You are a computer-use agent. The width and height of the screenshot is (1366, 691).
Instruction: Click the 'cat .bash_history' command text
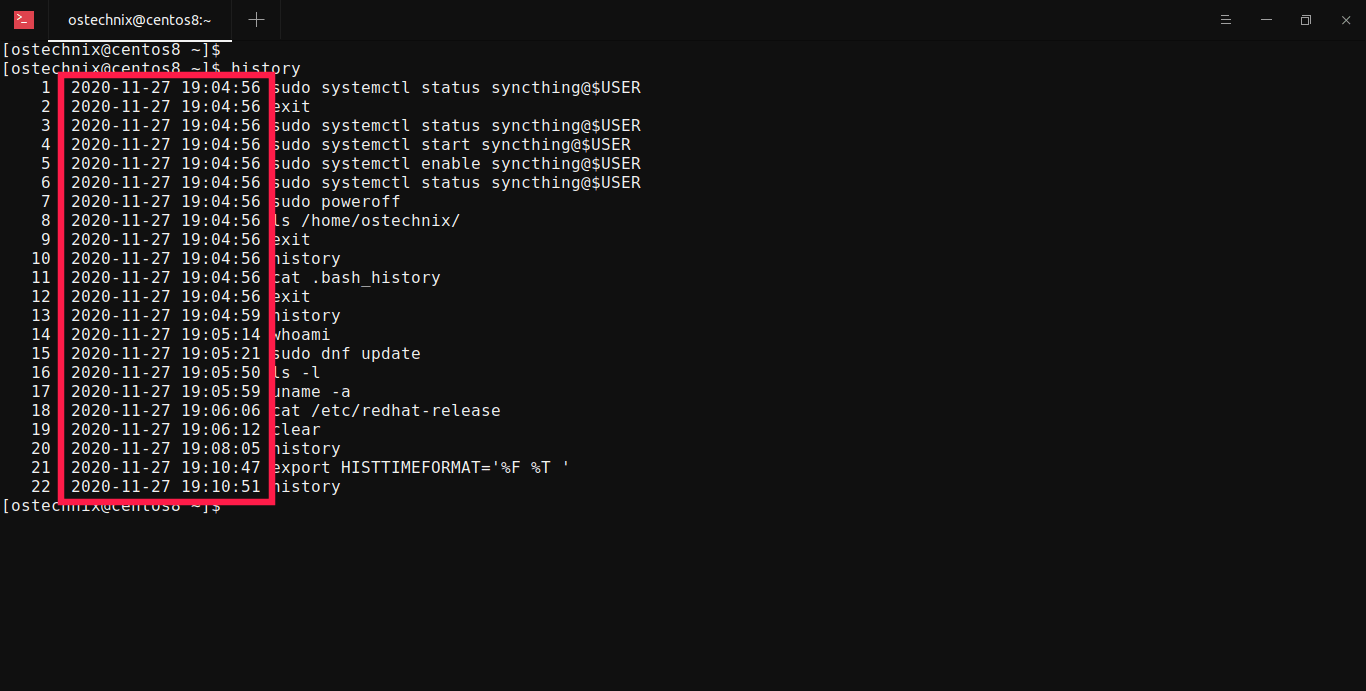[x=356, y=278]
